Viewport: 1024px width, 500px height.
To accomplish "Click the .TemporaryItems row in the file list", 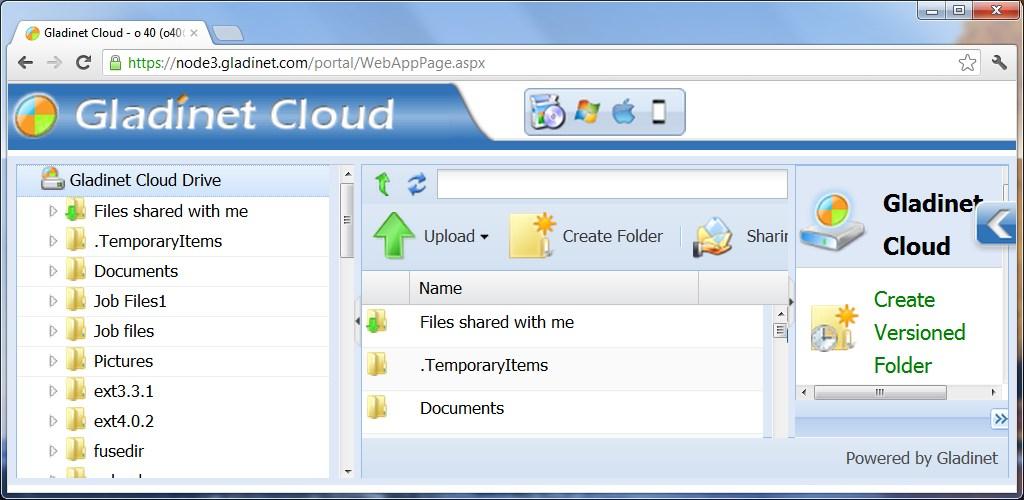I will pyautogui.click(x=562, y=369).
